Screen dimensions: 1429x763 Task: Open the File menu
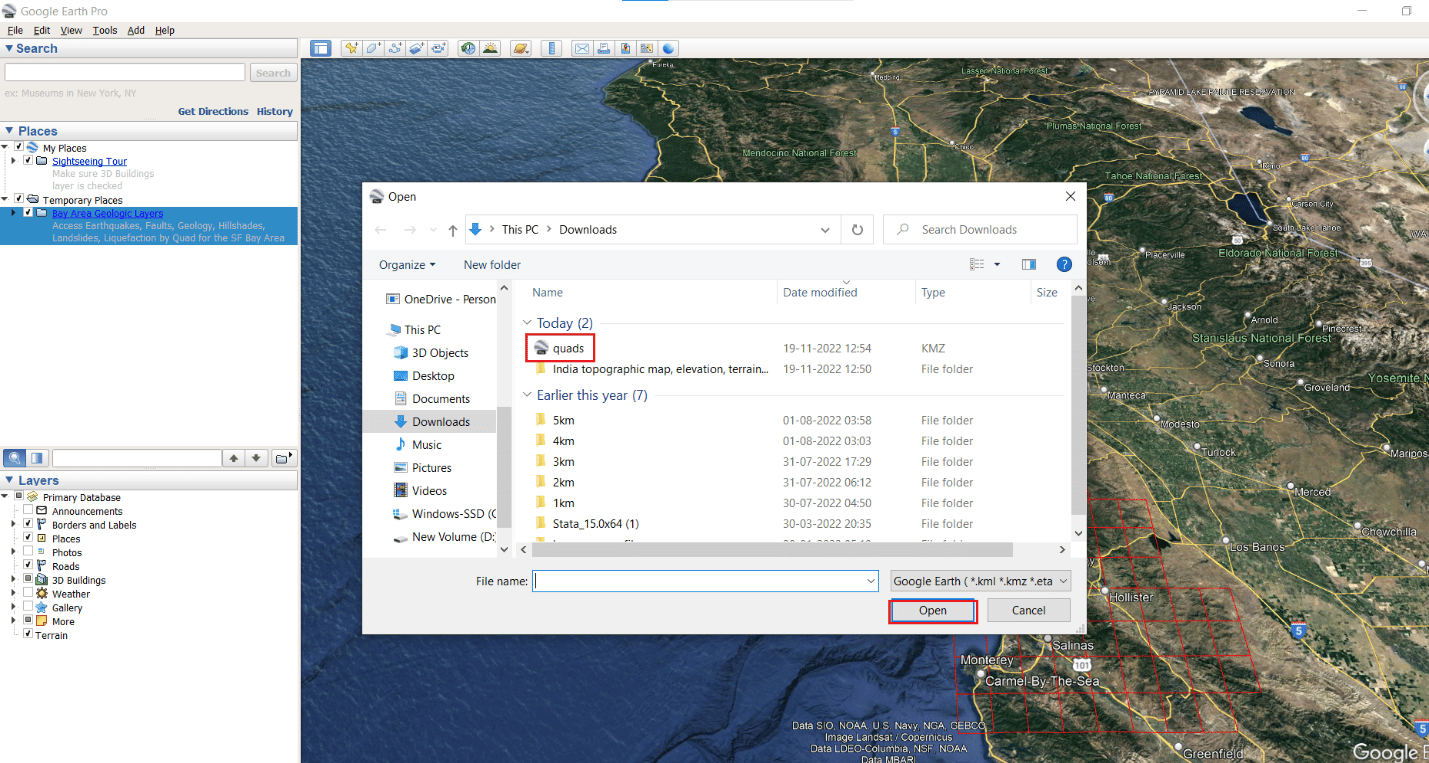(15, 31)
